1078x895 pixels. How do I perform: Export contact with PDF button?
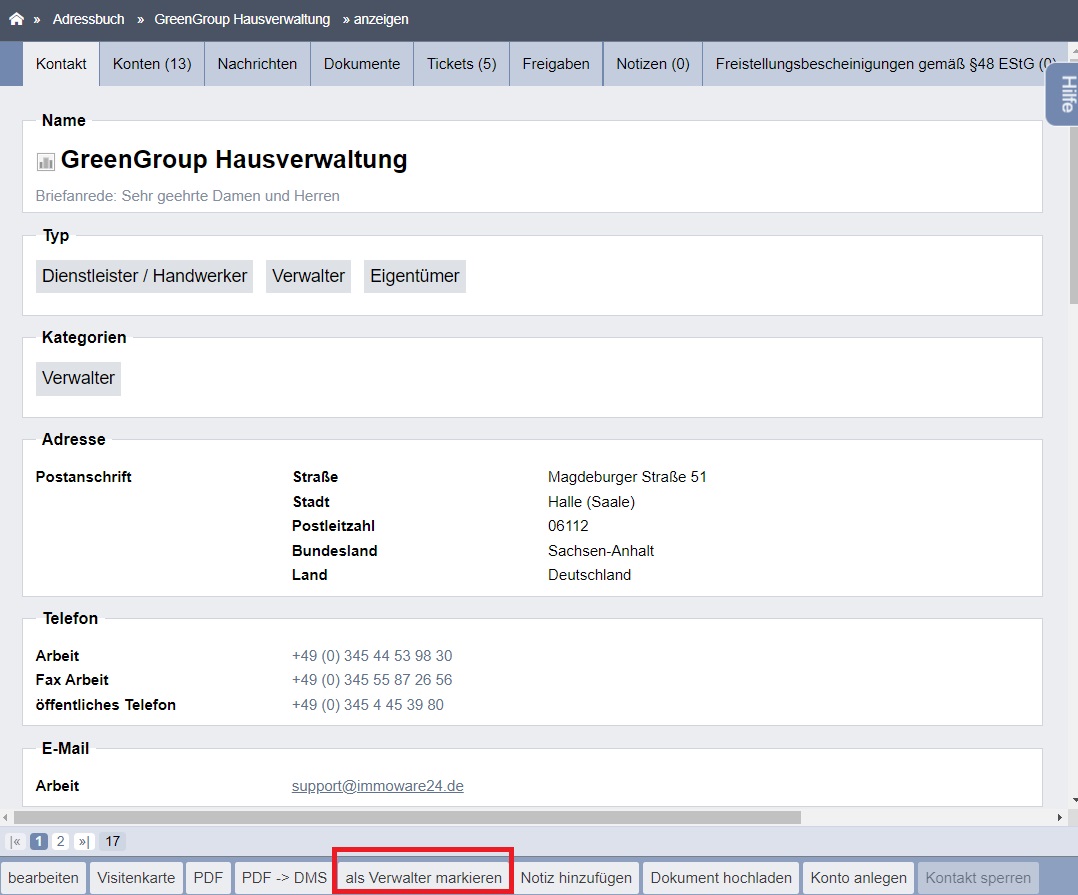[208, 878]
